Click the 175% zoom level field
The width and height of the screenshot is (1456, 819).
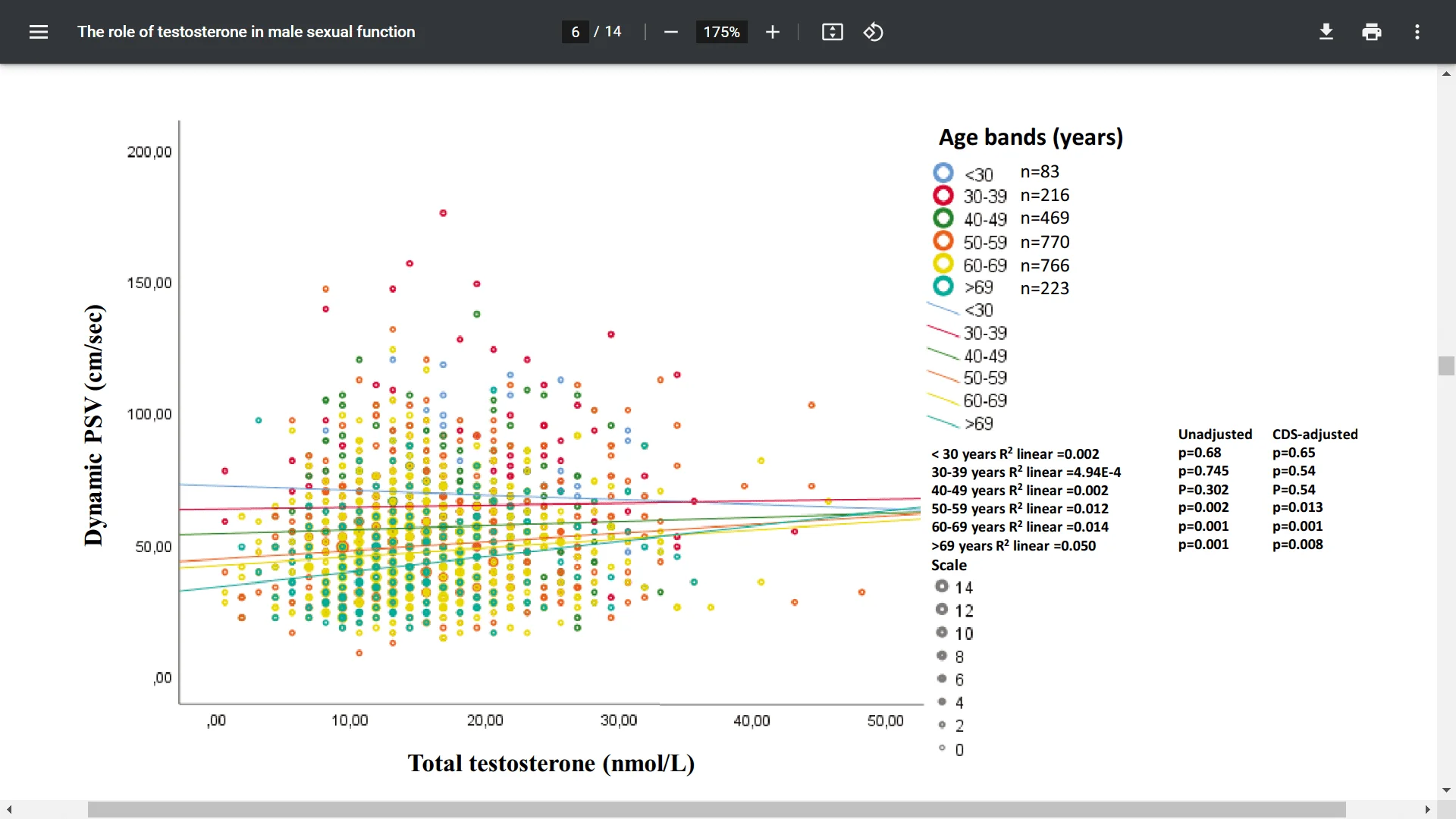(721, 32)
